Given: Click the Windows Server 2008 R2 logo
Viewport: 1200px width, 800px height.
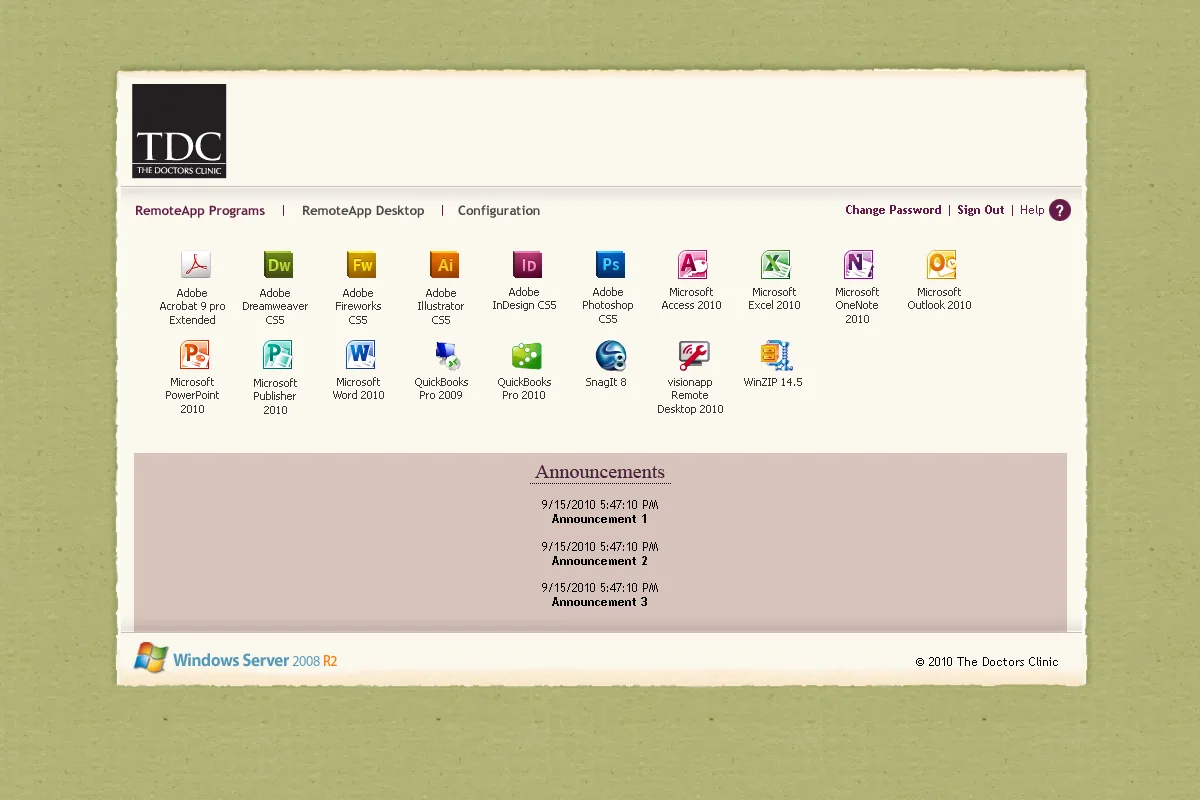Looking at the screenshot, I should 236,658.
